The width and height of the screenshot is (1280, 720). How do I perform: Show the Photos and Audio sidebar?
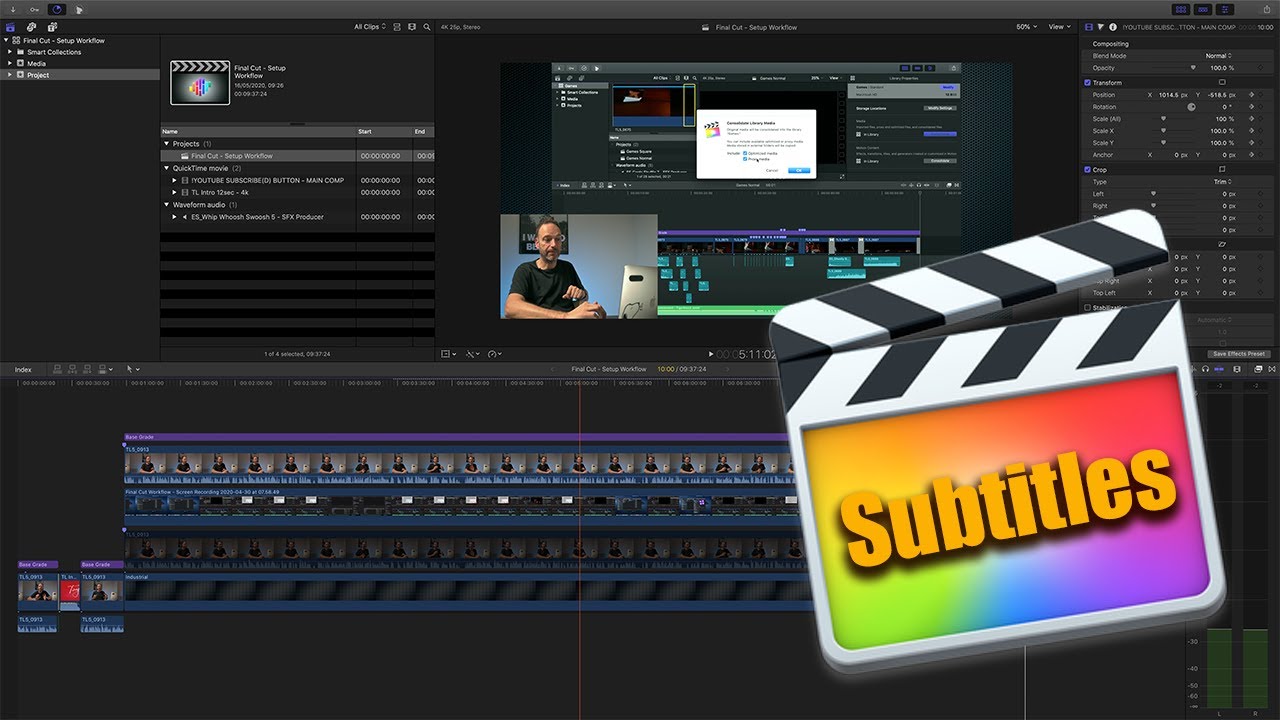[x=32, y=27]
